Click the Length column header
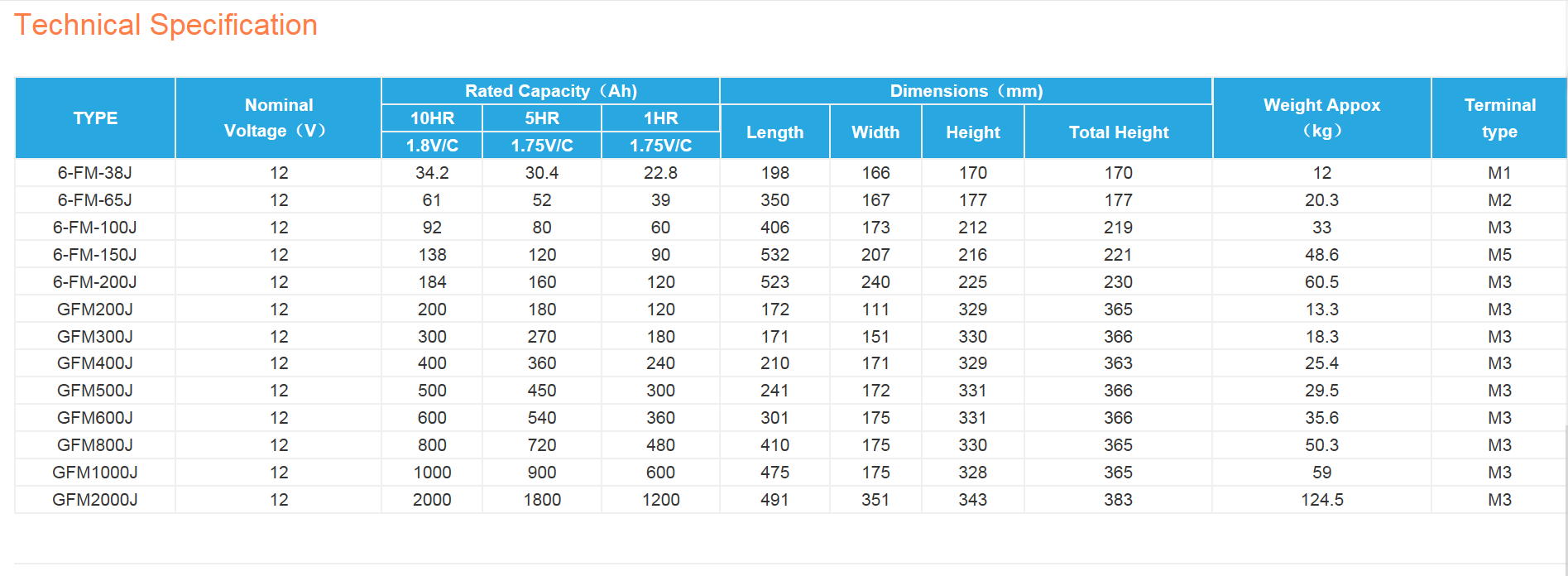 pos(774,132)
